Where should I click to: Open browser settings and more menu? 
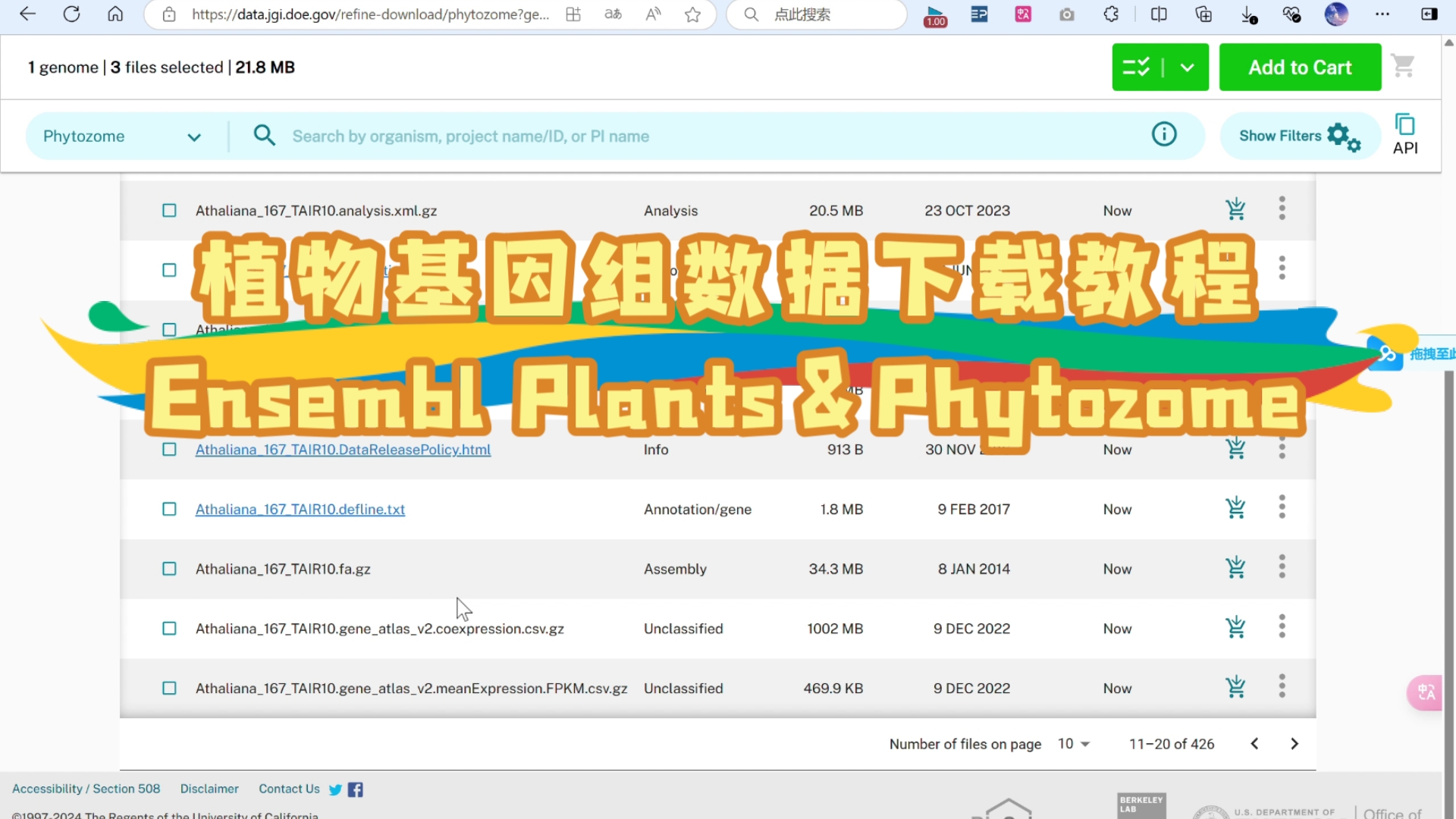[x=1382, y=14]
